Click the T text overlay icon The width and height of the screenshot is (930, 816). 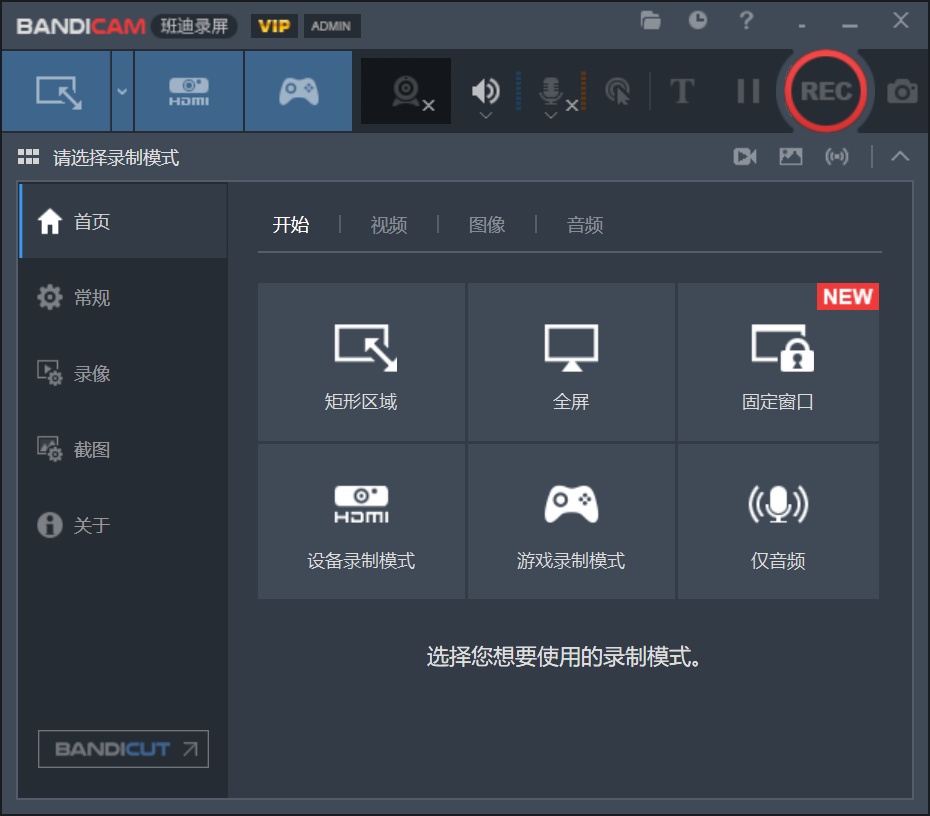pyautogui.click(x=683, y=91)
